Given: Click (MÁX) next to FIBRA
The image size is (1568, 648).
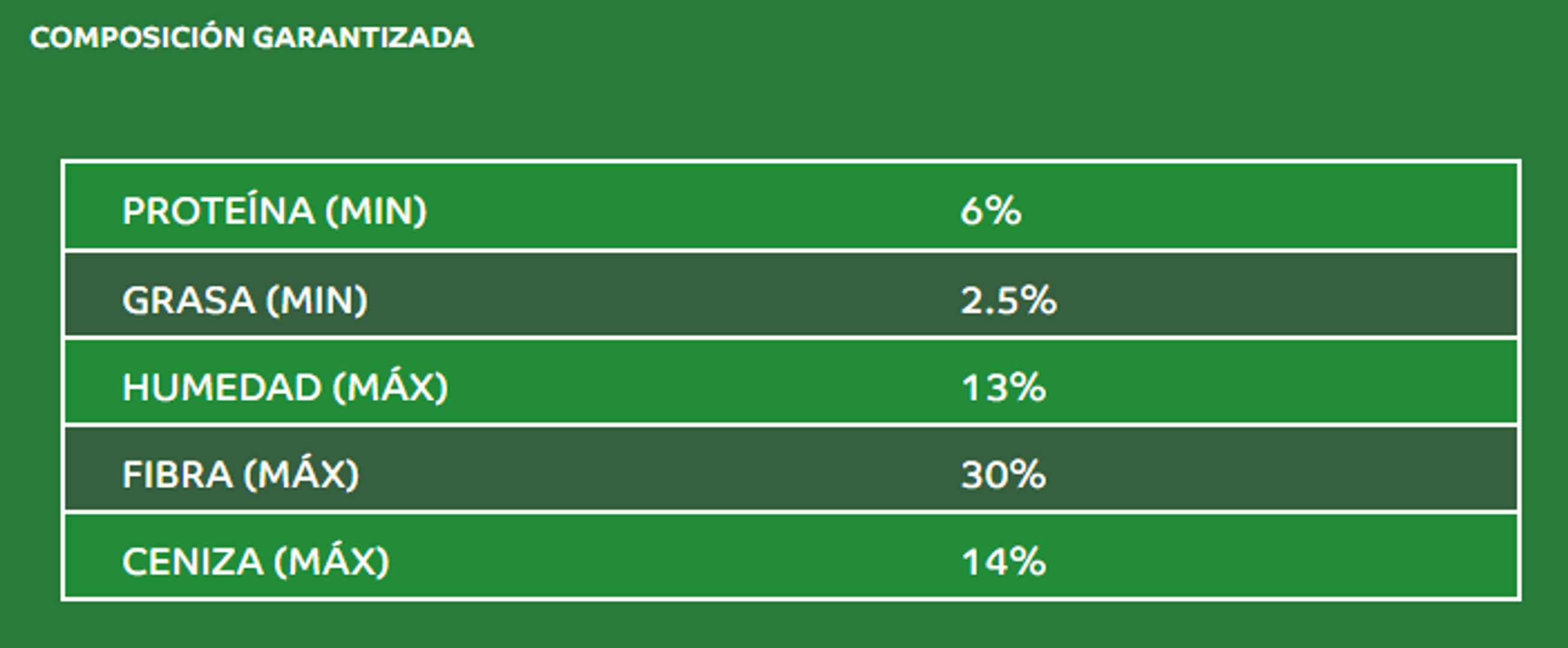Looking at the screenshot, I should 301,475.
